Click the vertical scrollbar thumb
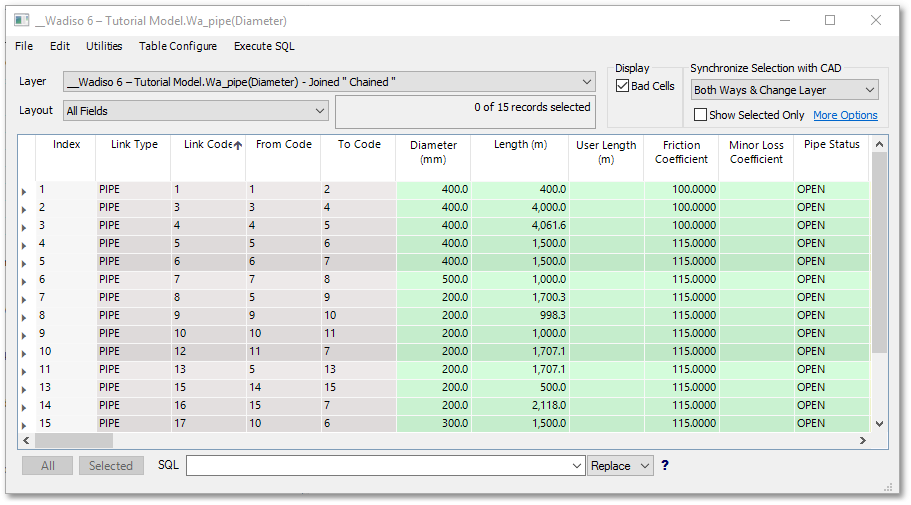911x505 pixels. (880, 252)
